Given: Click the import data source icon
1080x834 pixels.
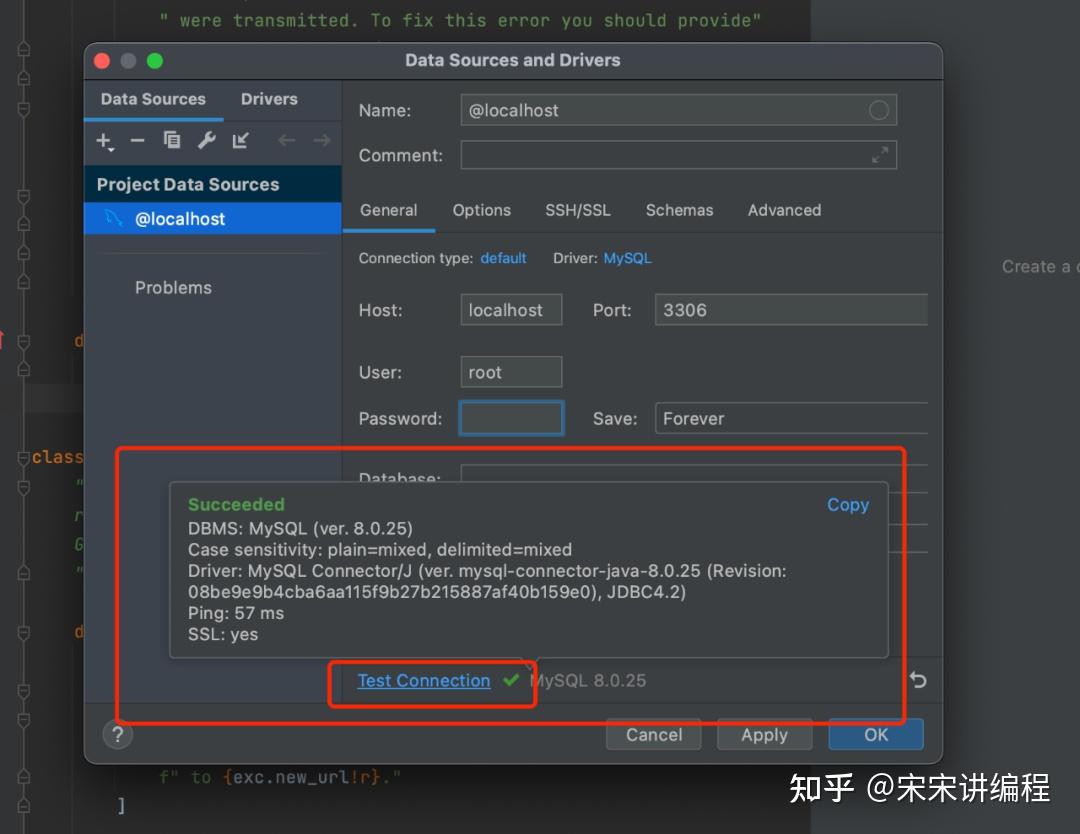Looking at the screenshot, I should point(240,141).
